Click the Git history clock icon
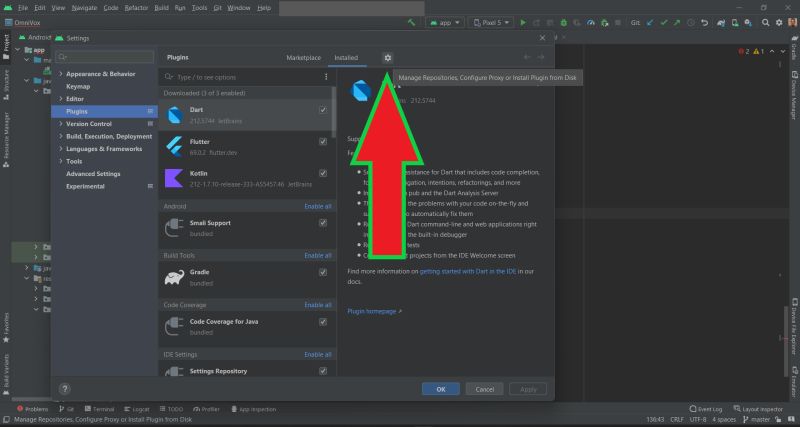 click(691, 22)
